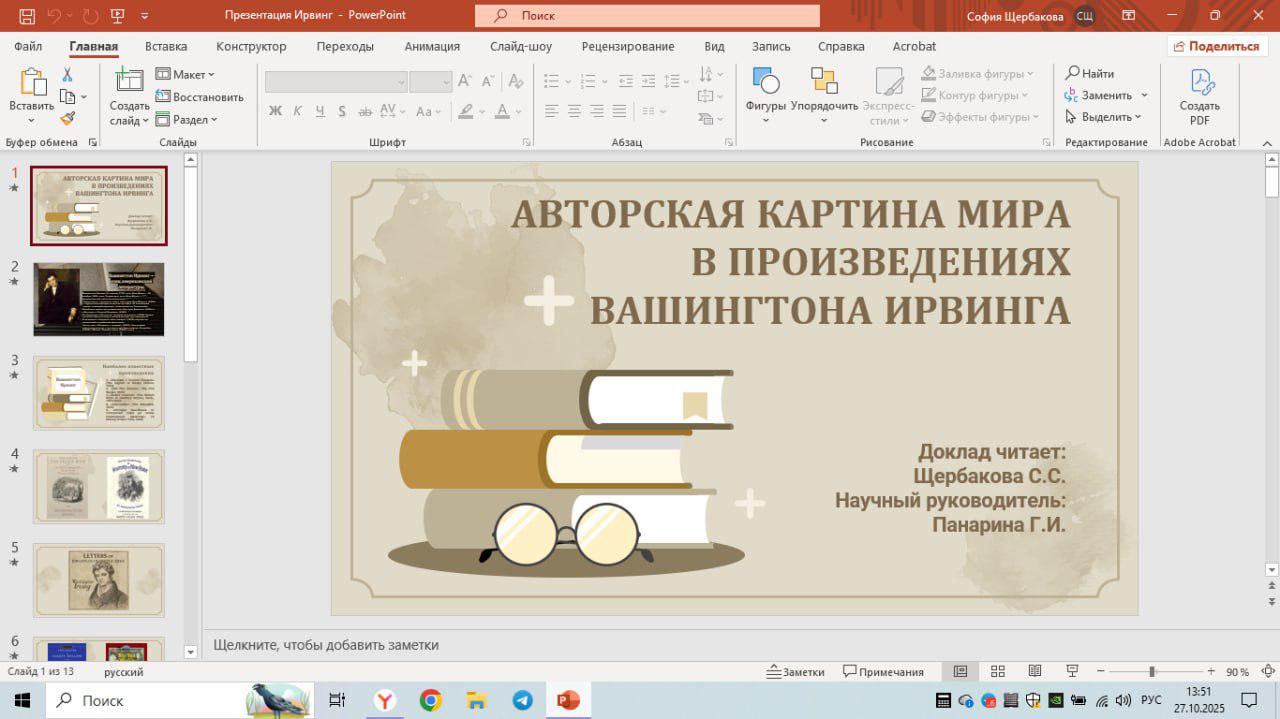Viewport: 1280px width, 719px height.
Task: Open the Shapes gallery icon
Action: pos(766,84)
